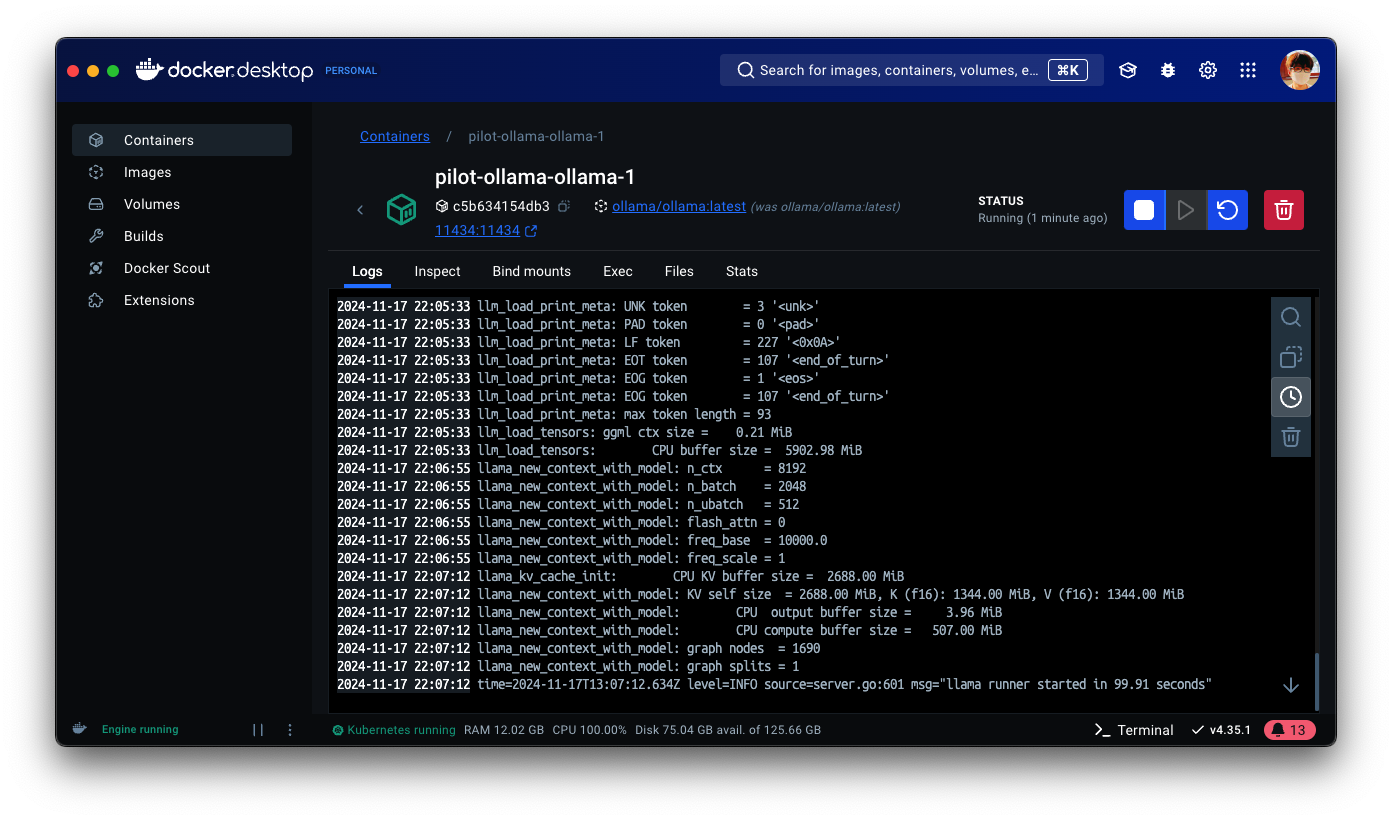Click the 'Running (1 minute ago)' status text
This screenshot has height=820, width=1392.
(x=1043, y=218)
